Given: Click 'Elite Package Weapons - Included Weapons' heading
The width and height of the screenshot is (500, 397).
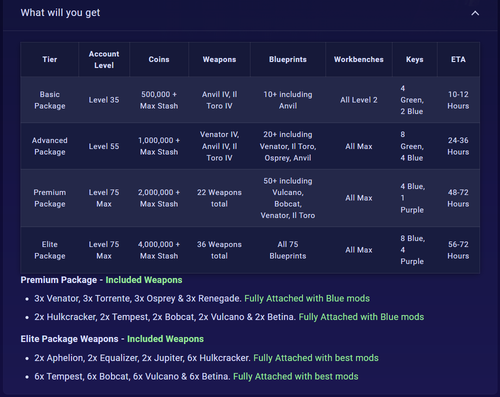Looking at the screenshot, I should click(112, 339).
